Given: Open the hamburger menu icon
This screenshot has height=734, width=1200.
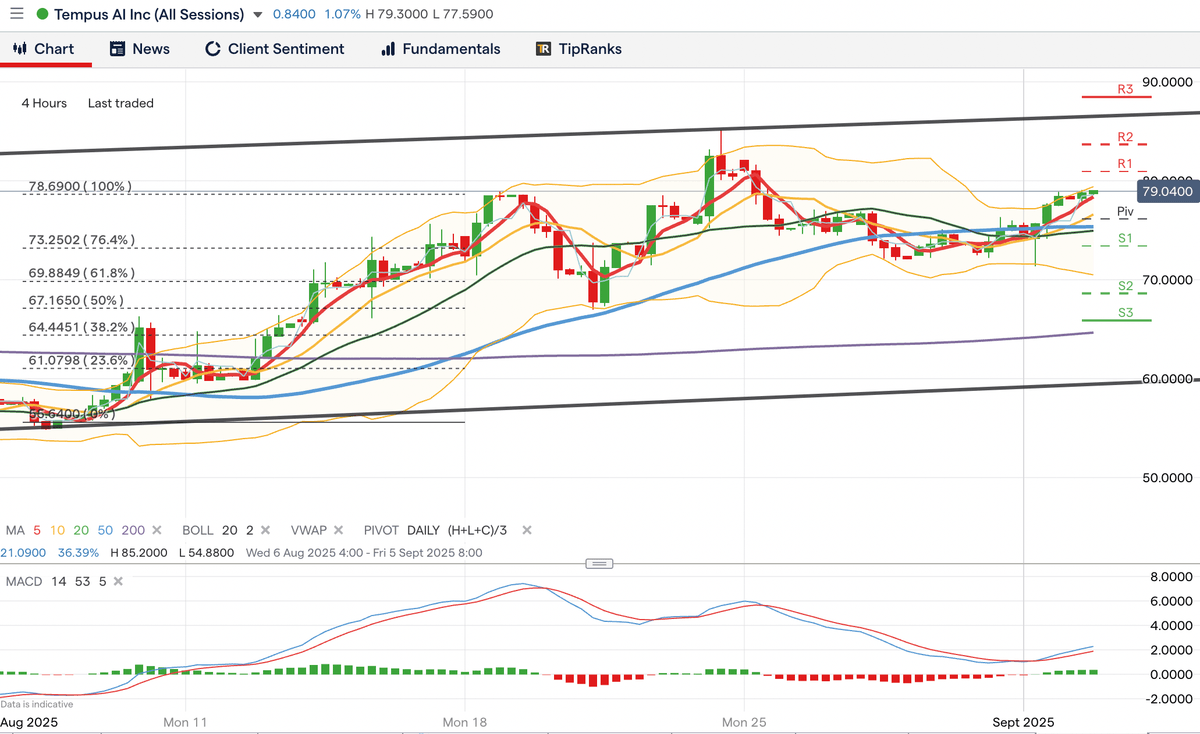Looking at the screenshot, I should click(16, 15).
